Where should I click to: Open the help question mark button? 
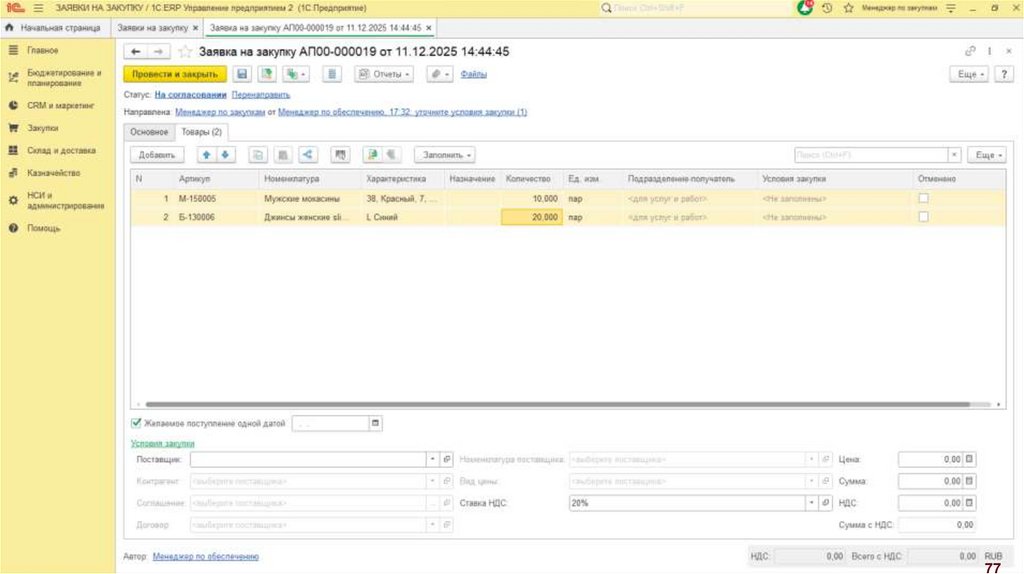(x=1004, y=74)
